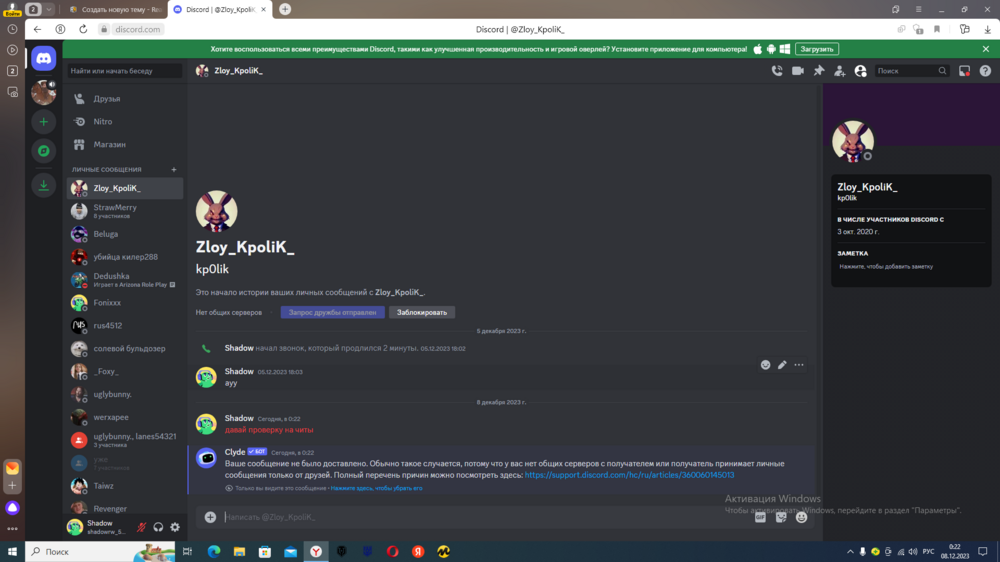Open StrawMerry group conversation
The image size is (1000, 562).
click(x=125, y=211)
